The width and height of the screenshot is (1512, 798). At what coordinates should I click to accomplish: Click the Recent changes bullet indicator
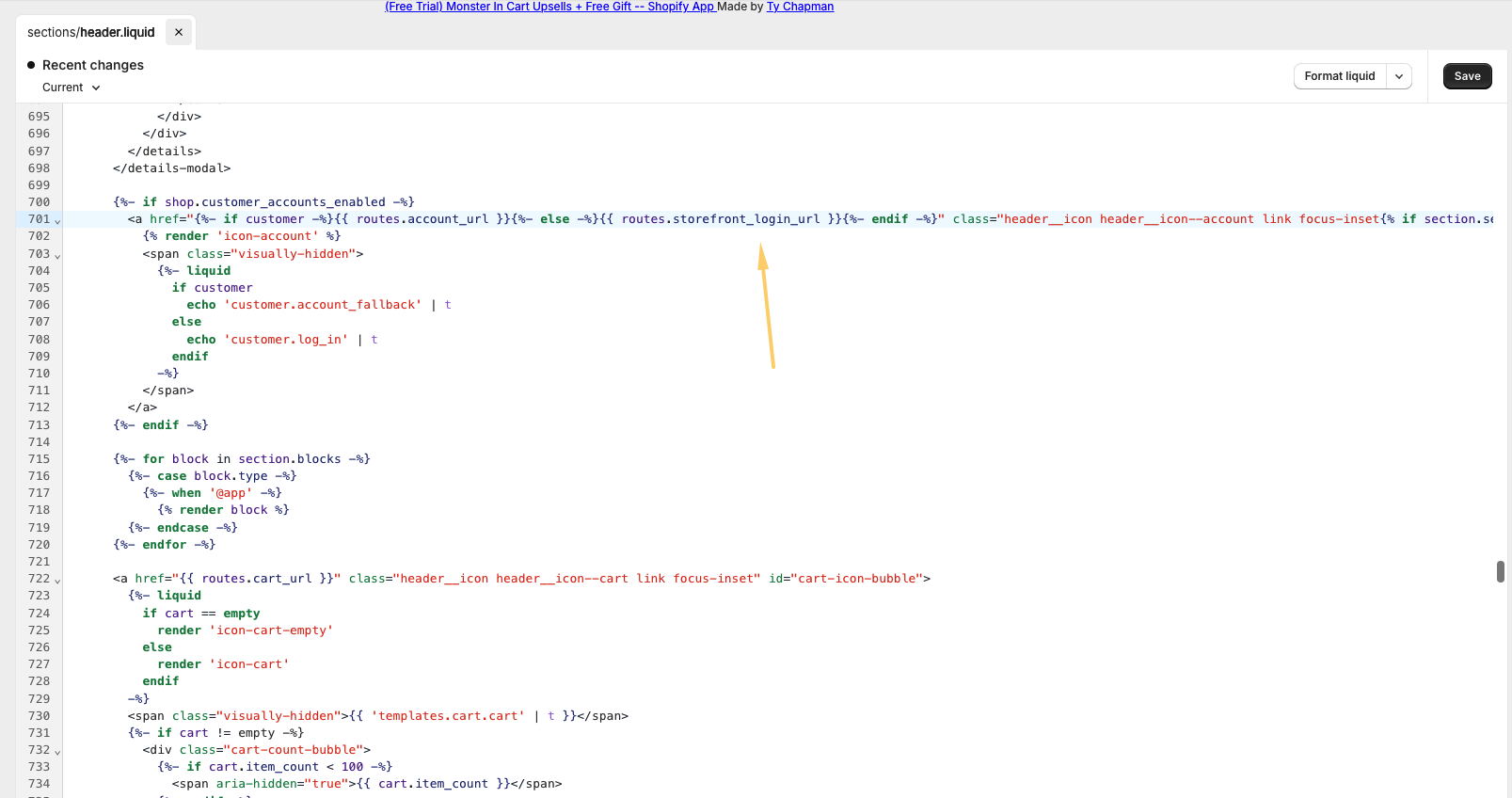[x=31, y=65]
